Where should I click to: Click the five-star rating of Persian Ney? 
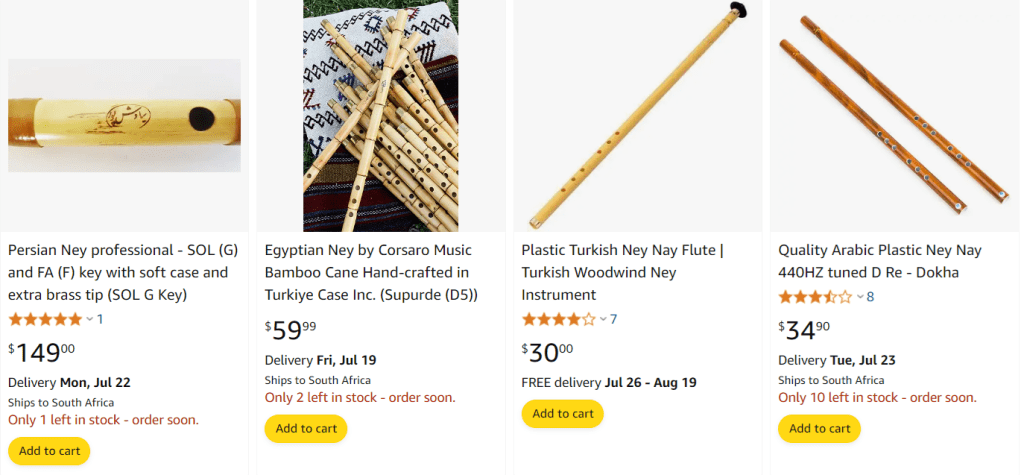click(x=45, y=319)
